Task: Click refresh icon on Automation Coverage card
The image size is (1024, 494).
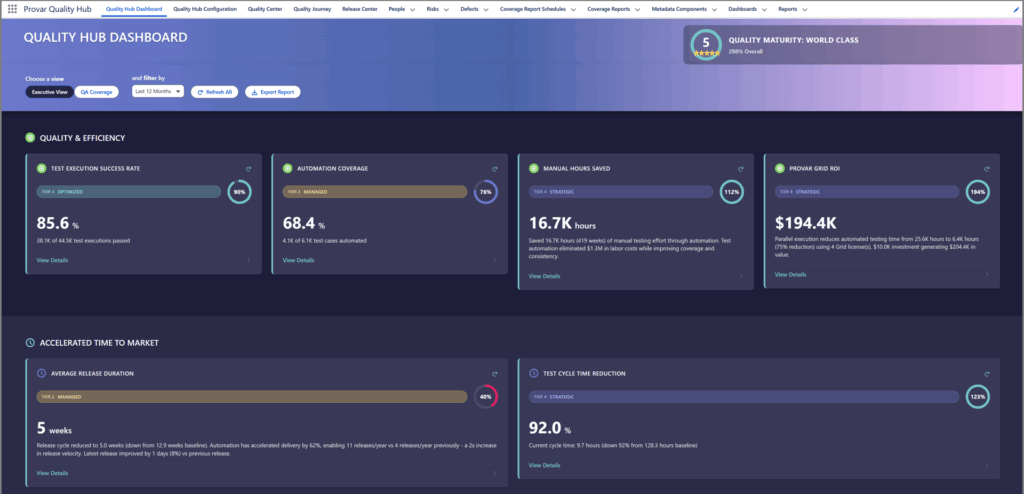Action: (493, 168)
